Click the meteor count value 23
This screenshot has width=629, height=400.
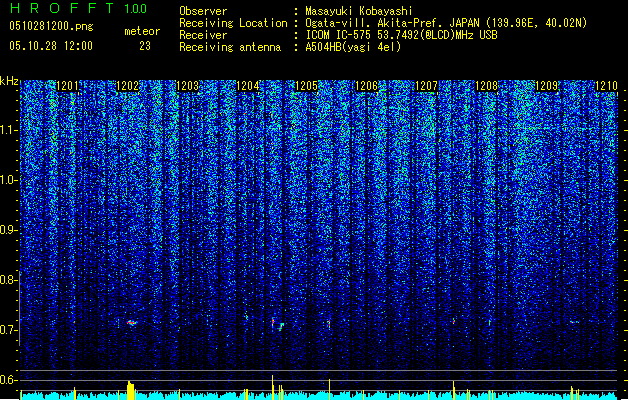(145, 46)
